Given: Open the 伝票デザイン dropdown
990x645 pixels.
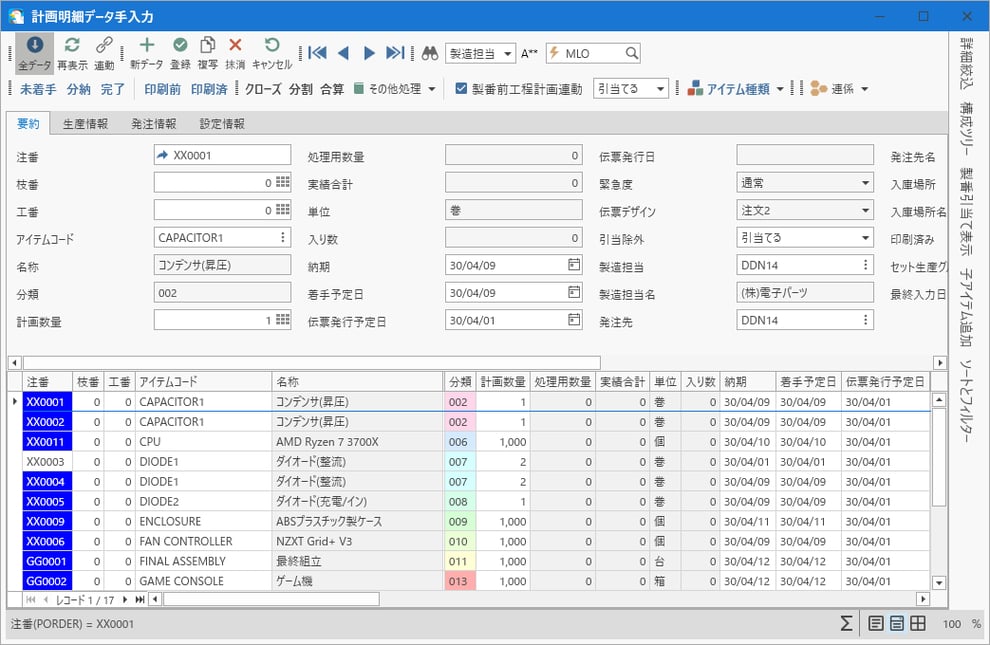Looking at the screenshot, I should click(x=865, y=211).
